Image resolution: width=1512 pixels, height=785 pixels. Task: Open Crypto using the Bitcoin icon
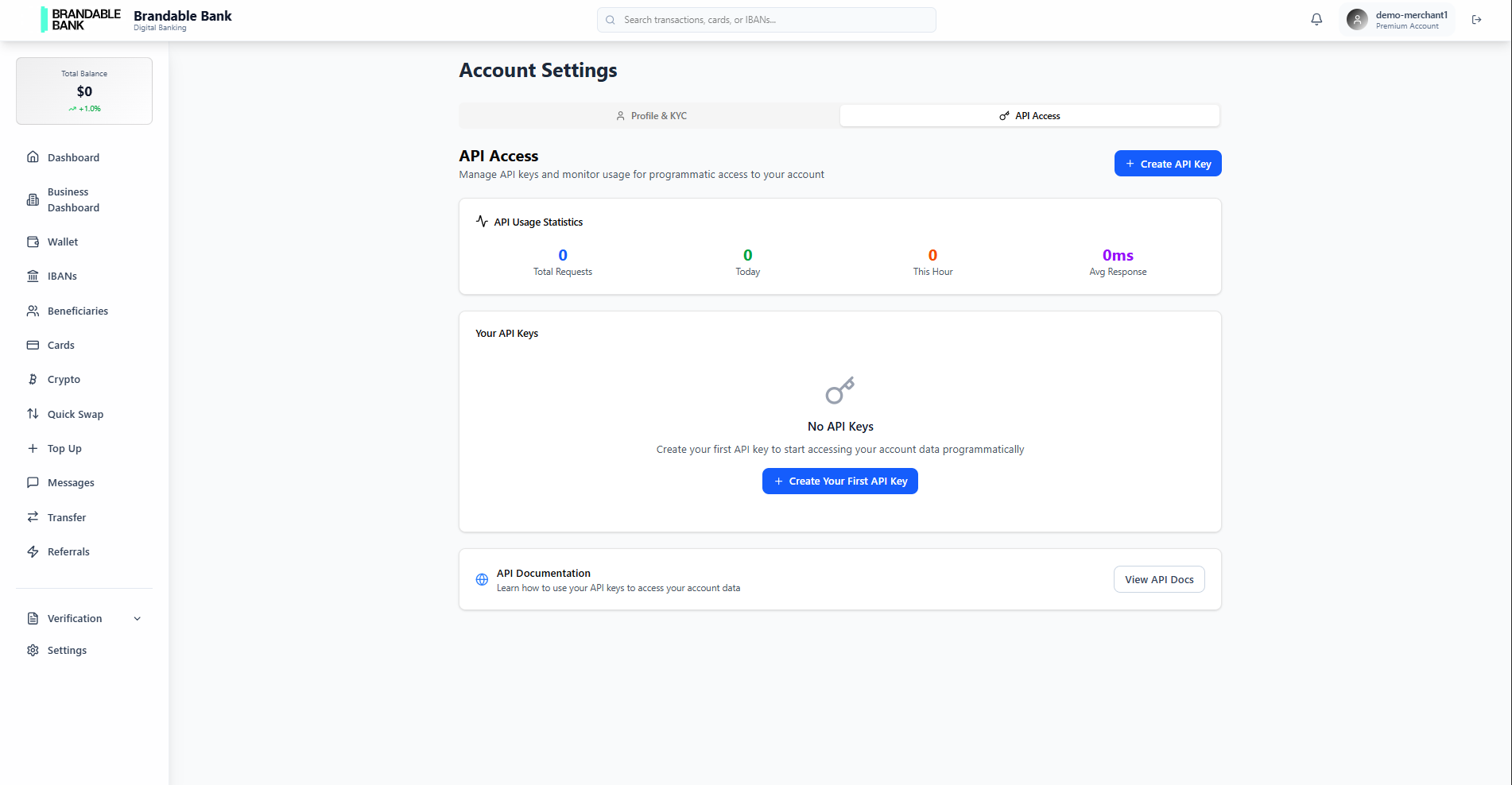pos(33,379)
